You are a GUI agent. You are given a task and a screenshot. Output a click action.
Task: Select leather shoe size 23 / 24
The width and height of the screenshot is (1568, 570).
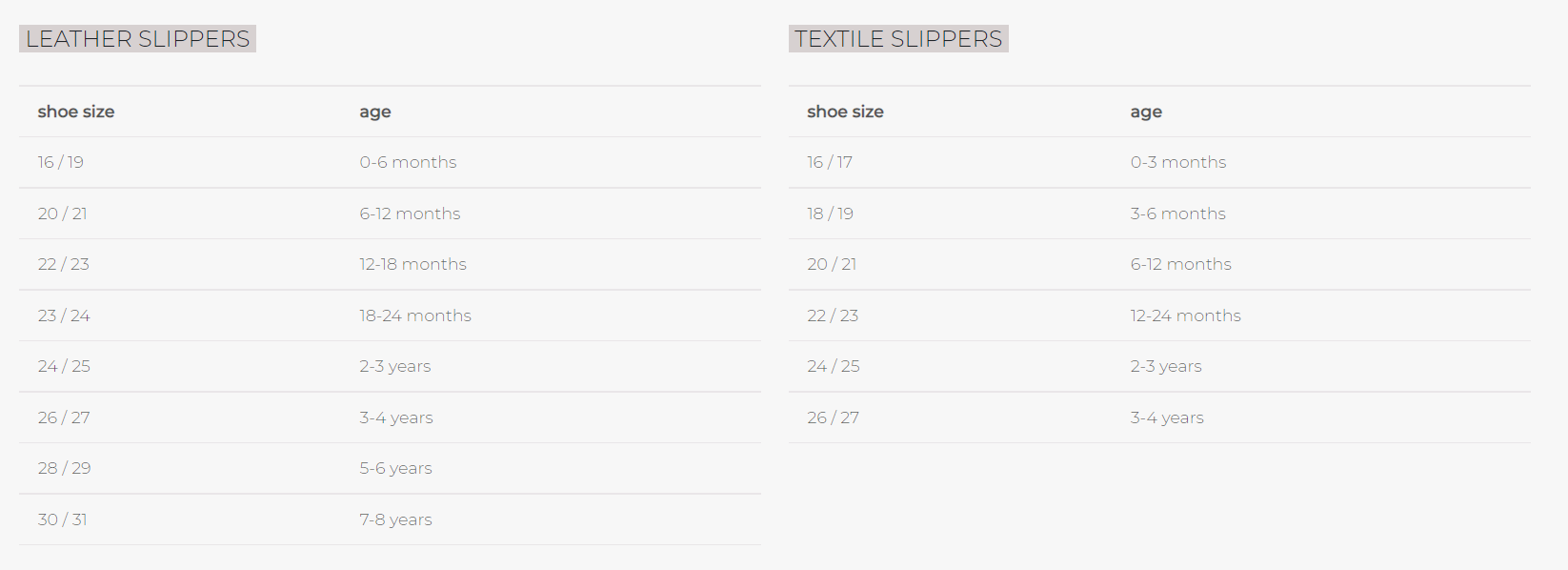[x=64, y=316]
